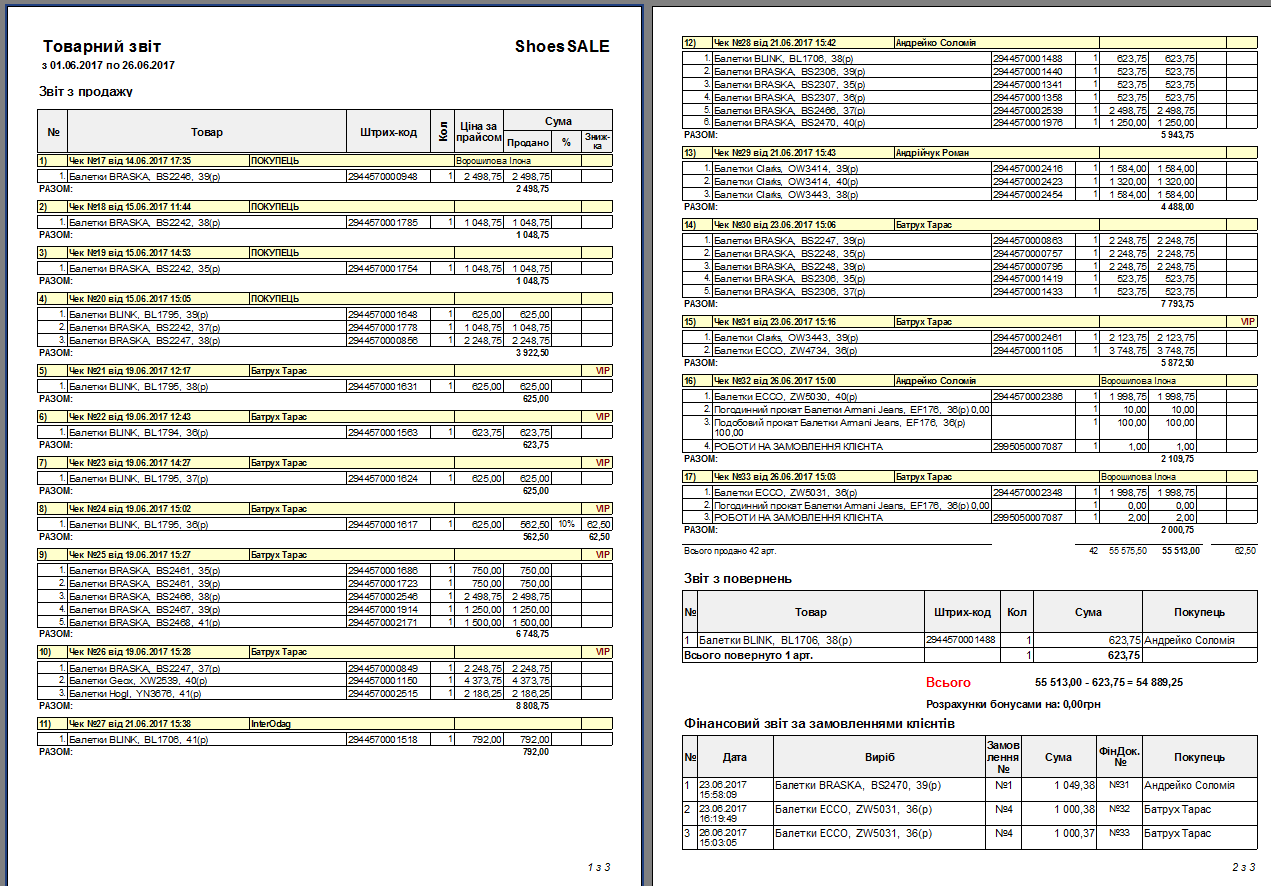
Task: Click the "Товарний звіт" report title
Action: (x=101, y=47)
